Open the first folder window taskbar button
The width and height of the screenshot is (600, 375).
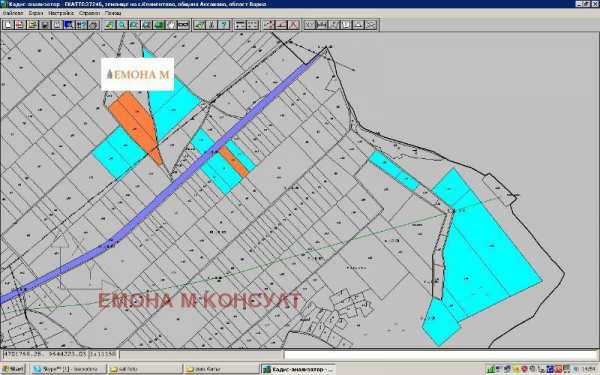tap(145, 369)
